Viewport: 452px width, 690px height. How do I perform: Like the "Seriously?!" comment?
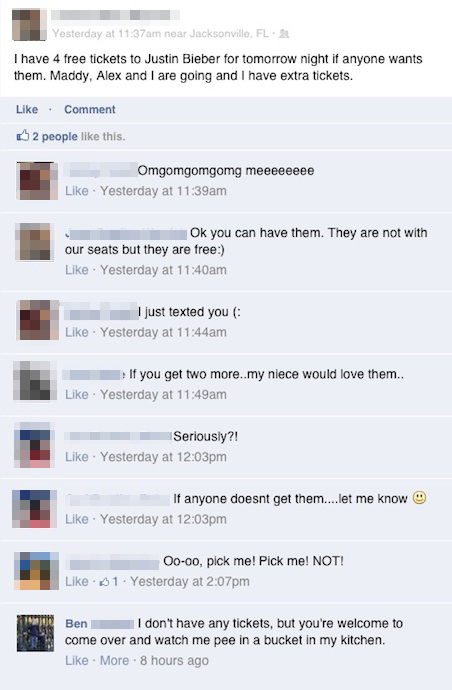[77, 457]
